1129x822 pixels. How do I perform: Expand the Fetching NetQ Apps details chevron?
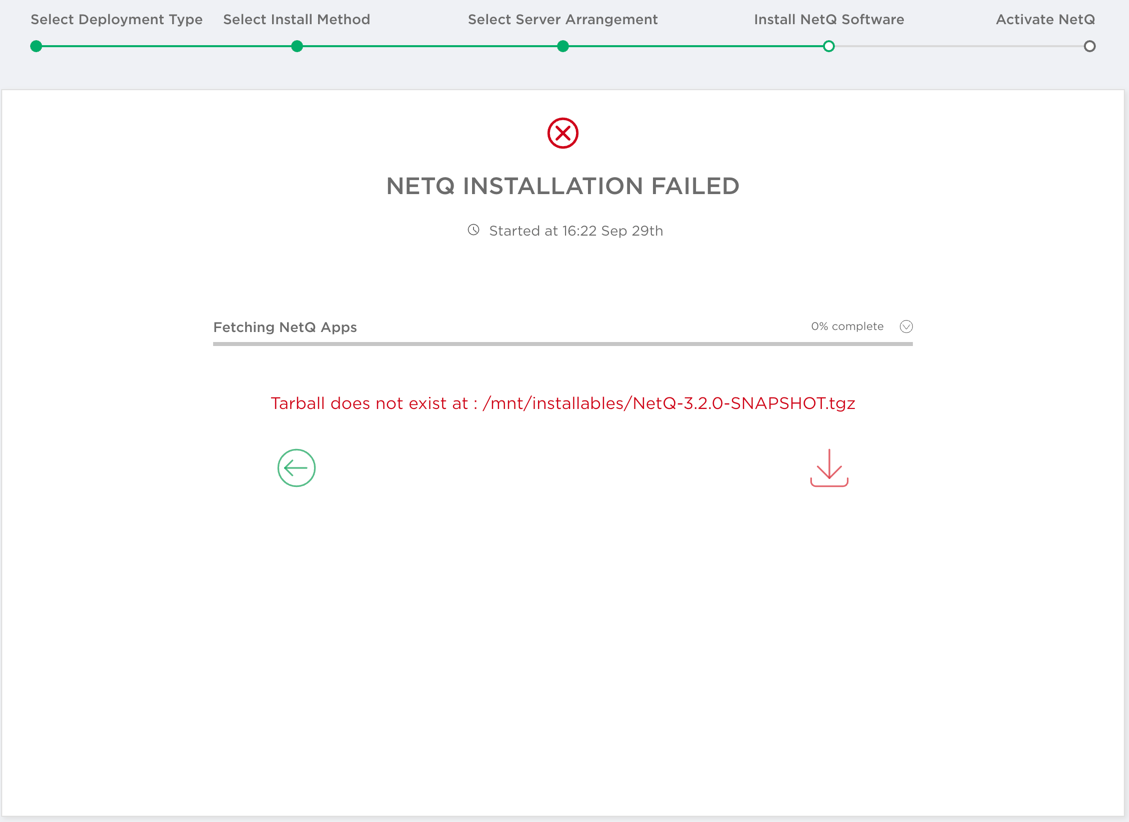[906, 327]
